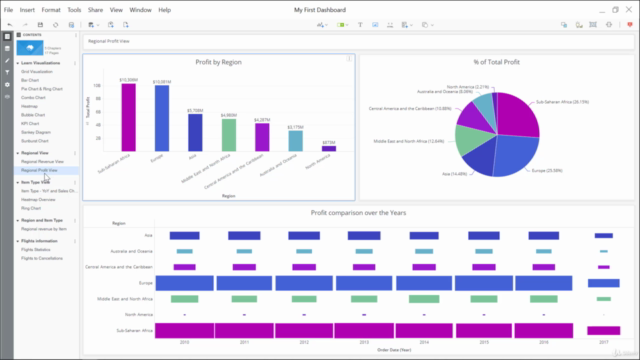Open the Help menu
Image resolution: width=640 pixels, height=360 pixels.
click(164, 10)
